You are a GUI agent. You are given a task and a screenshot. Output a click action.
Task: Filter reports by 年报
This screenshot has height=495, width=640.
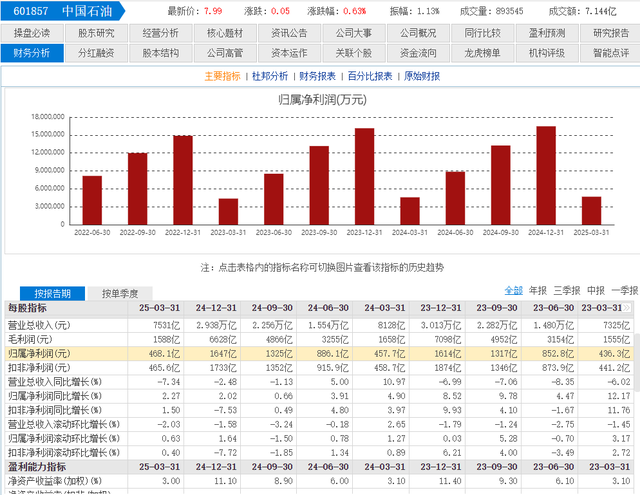tap(538, 291)
